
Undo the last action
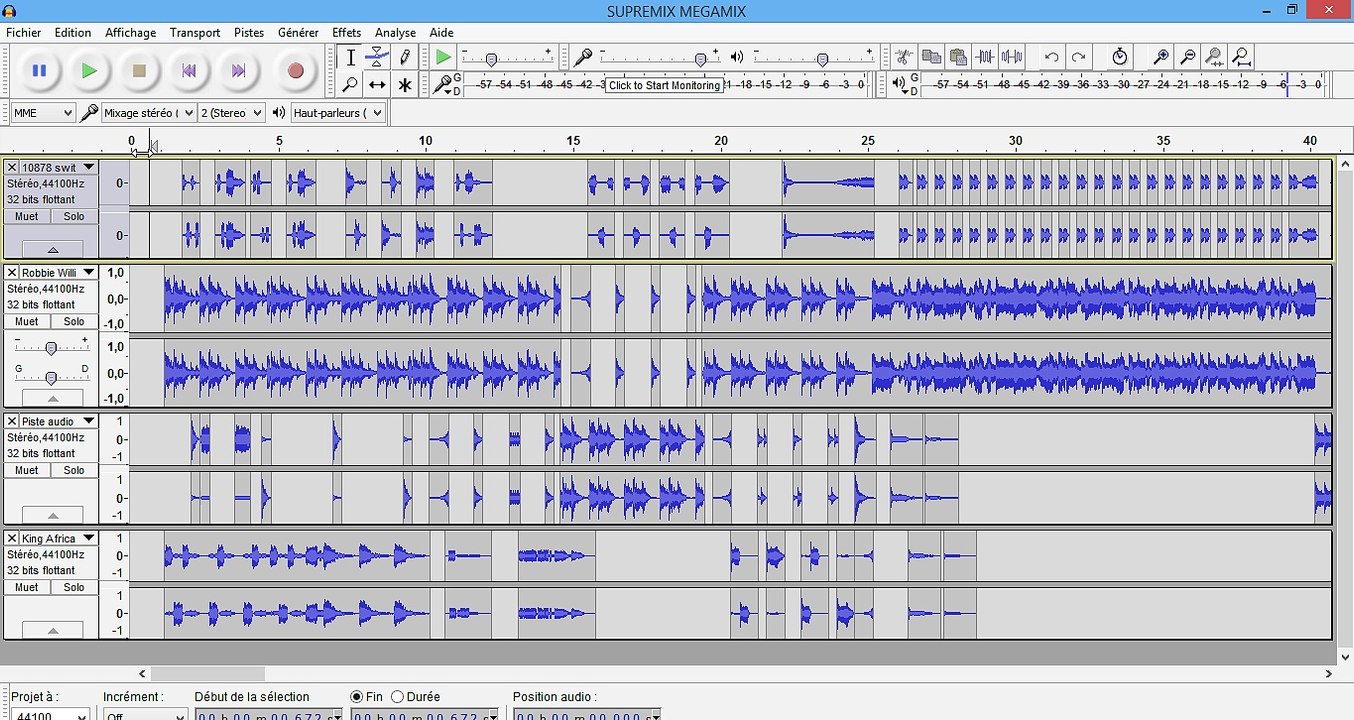coord(1051,57)
